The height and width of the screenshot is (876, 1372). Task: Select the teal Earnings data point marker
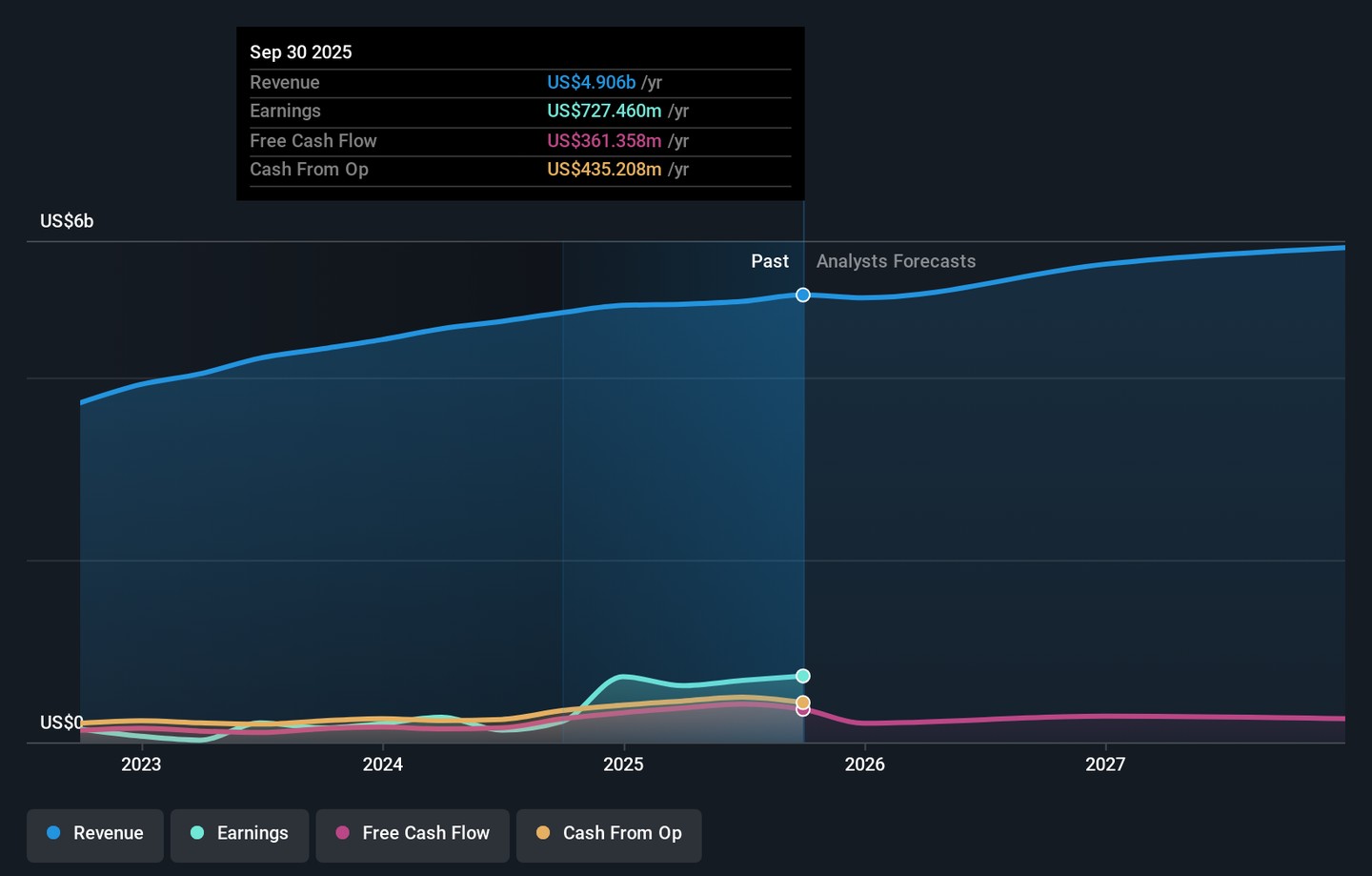[x=803, y=676]
